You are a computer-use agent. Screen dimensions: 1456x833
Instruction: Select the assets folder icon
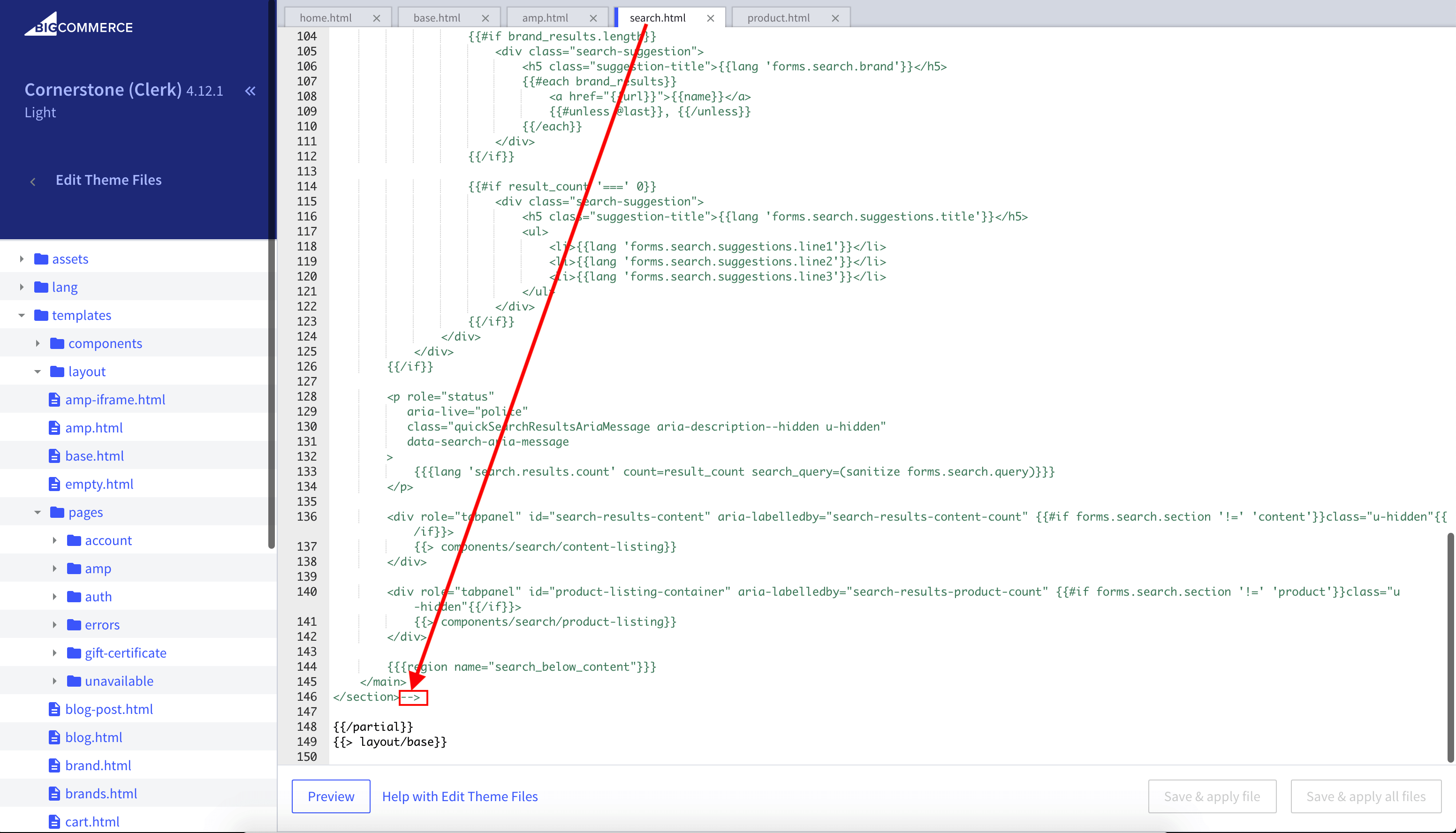41,258
